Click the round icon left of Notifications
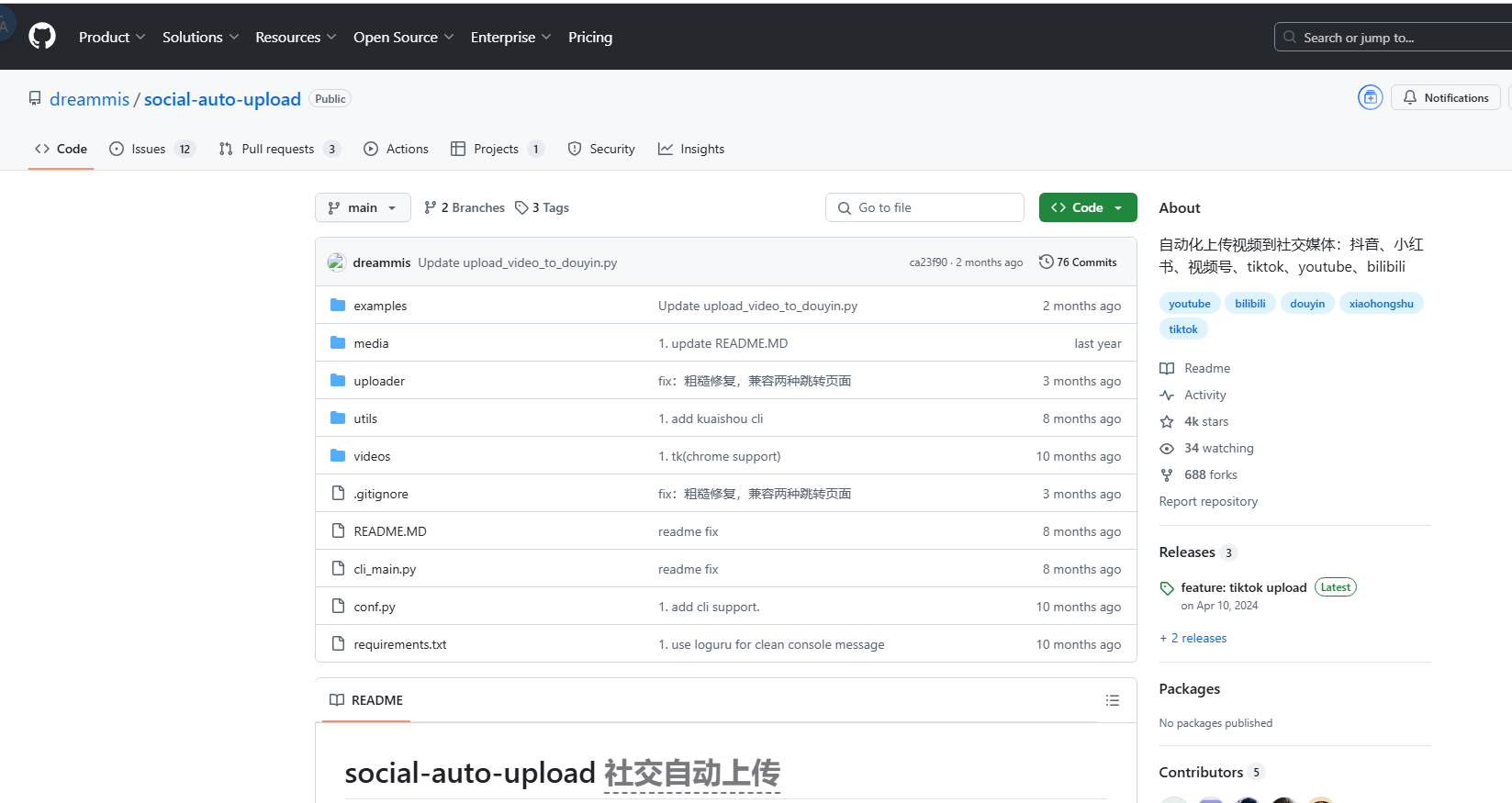Screen dimensions: 1512x803 (x=1370, y=97)
